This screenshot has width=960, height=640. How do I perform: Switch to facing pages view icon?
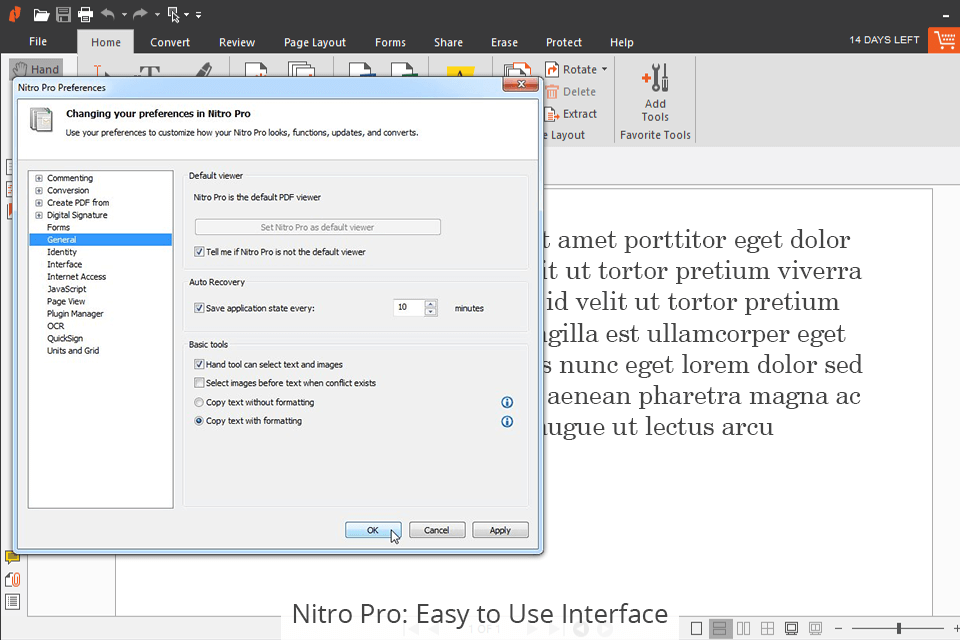click(743, 628)
